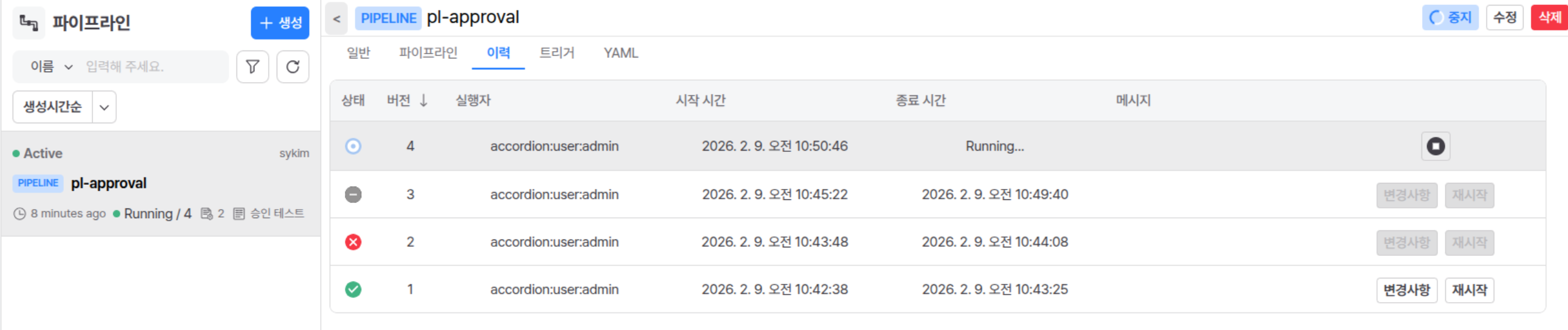
Task: Expand the 생성시간순 sort order chevron
Action: (x=104, y=108)
